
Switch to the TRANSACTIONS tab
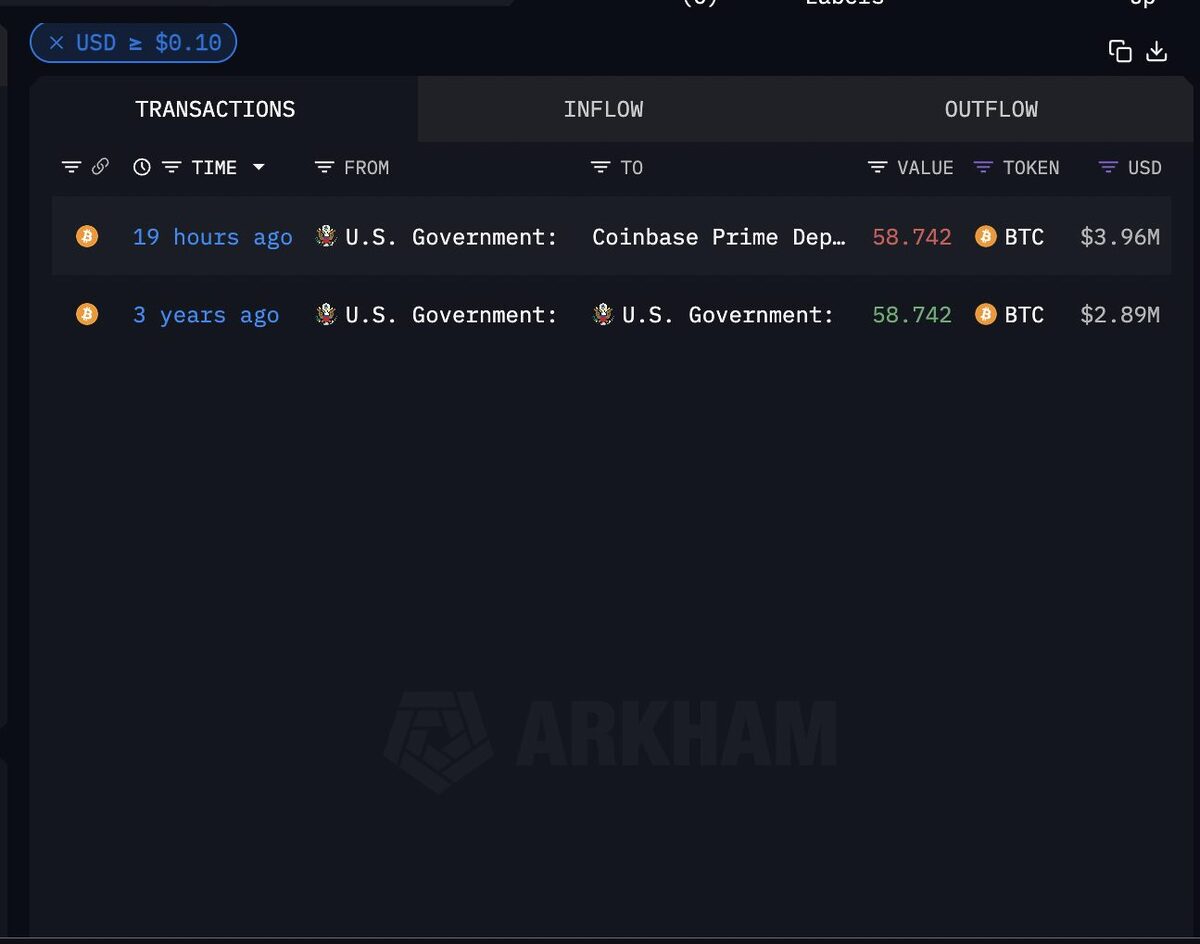215,109
